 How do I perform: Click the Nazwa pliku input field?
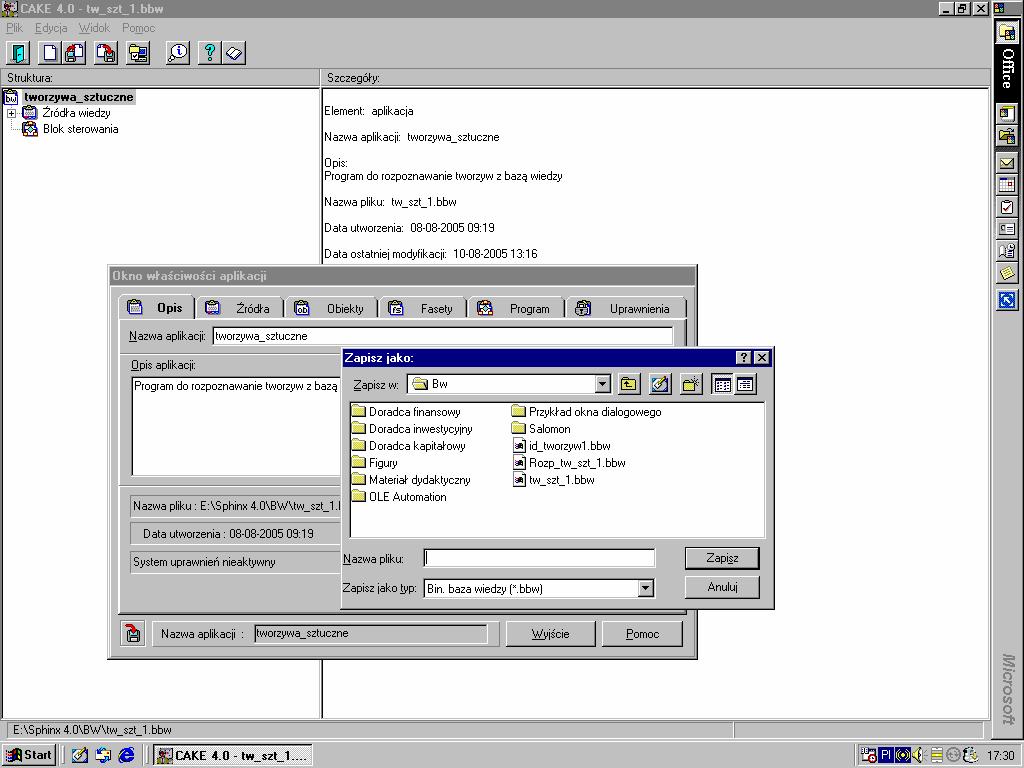539,558
